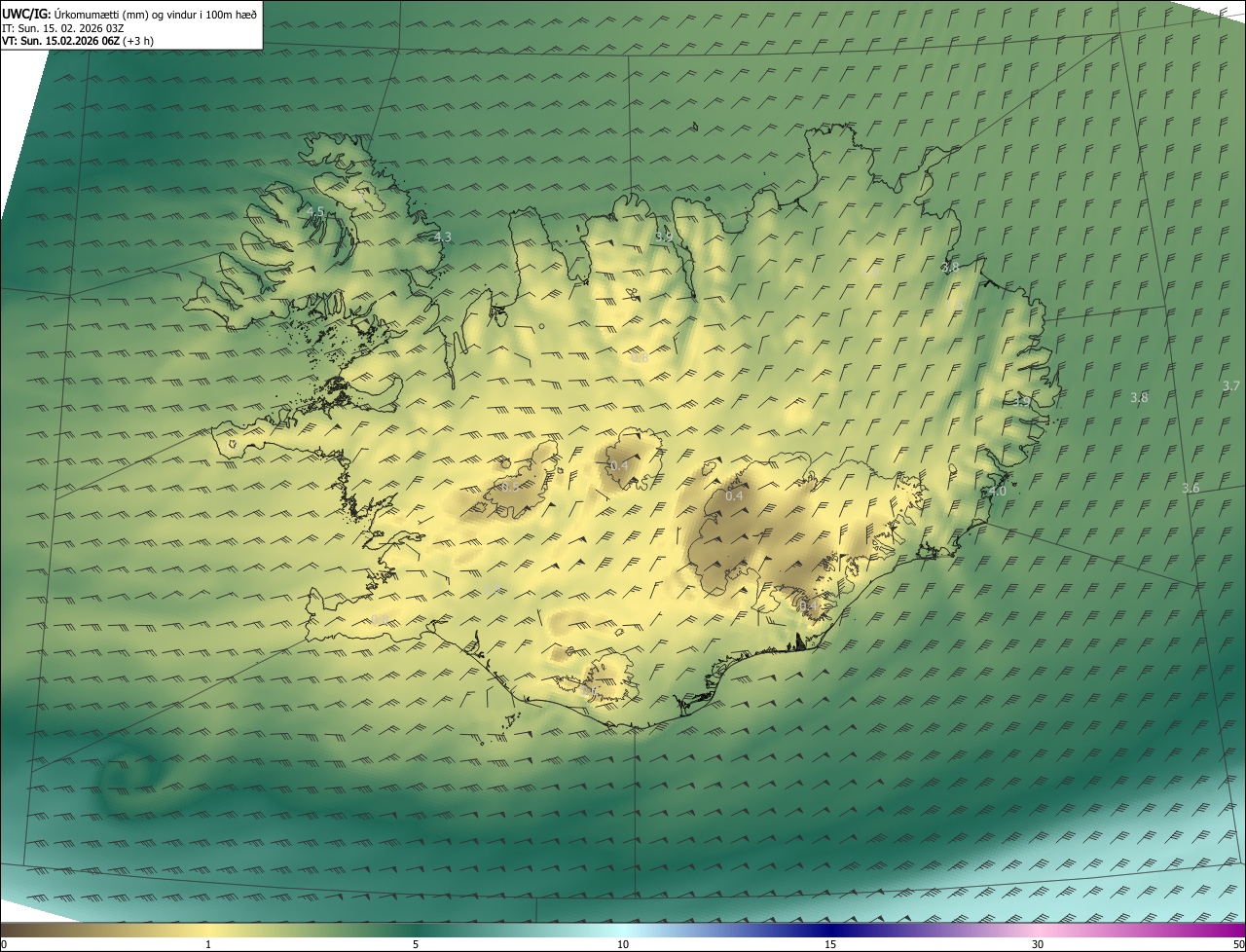Click the 50 tick on the color scale
Screen dimensions: 1246x952
1238,944
